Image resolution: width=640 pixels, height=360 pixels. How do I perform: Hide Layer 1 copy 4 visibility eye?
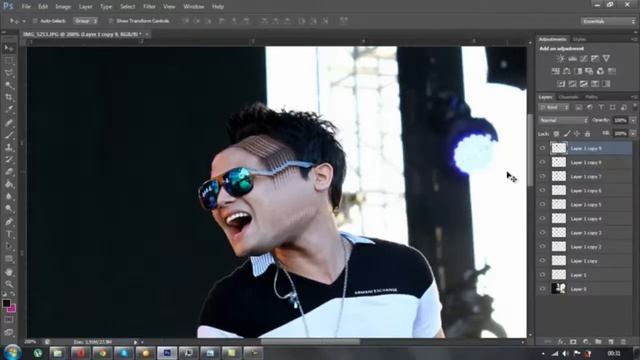pos(542,218)
